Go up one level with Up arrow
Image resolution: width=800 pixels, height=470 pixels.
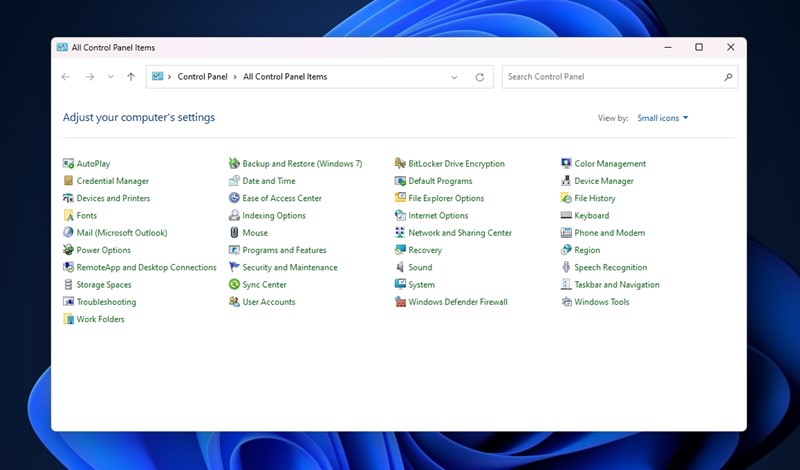click(x=131, y=77)
